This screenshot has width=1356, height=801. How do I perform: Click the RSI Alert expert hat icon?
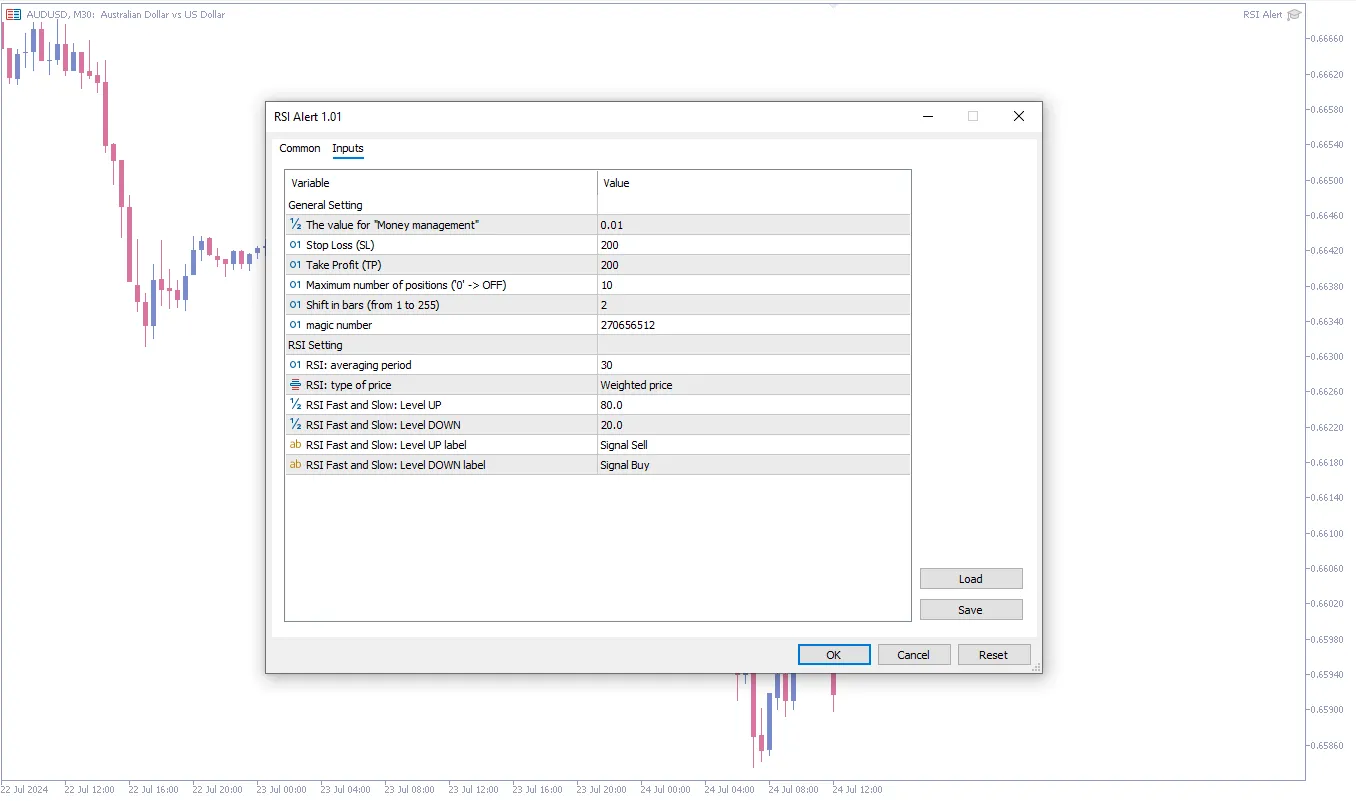coord(1294,15)
